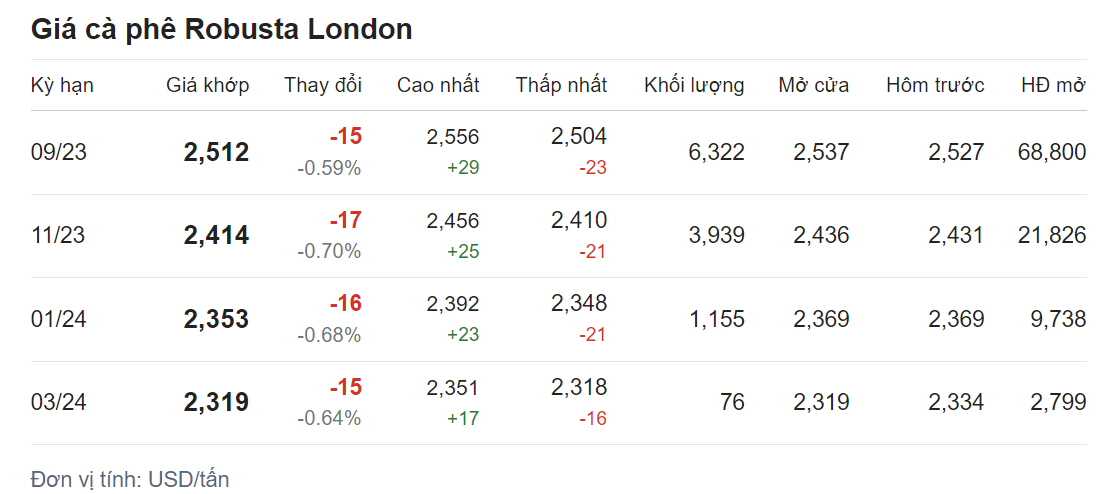This screenshot has width=1120, height=494.
Task: Click the 'Hôm trước' column header
Action: pyautogui.click(x=935, y=85)
